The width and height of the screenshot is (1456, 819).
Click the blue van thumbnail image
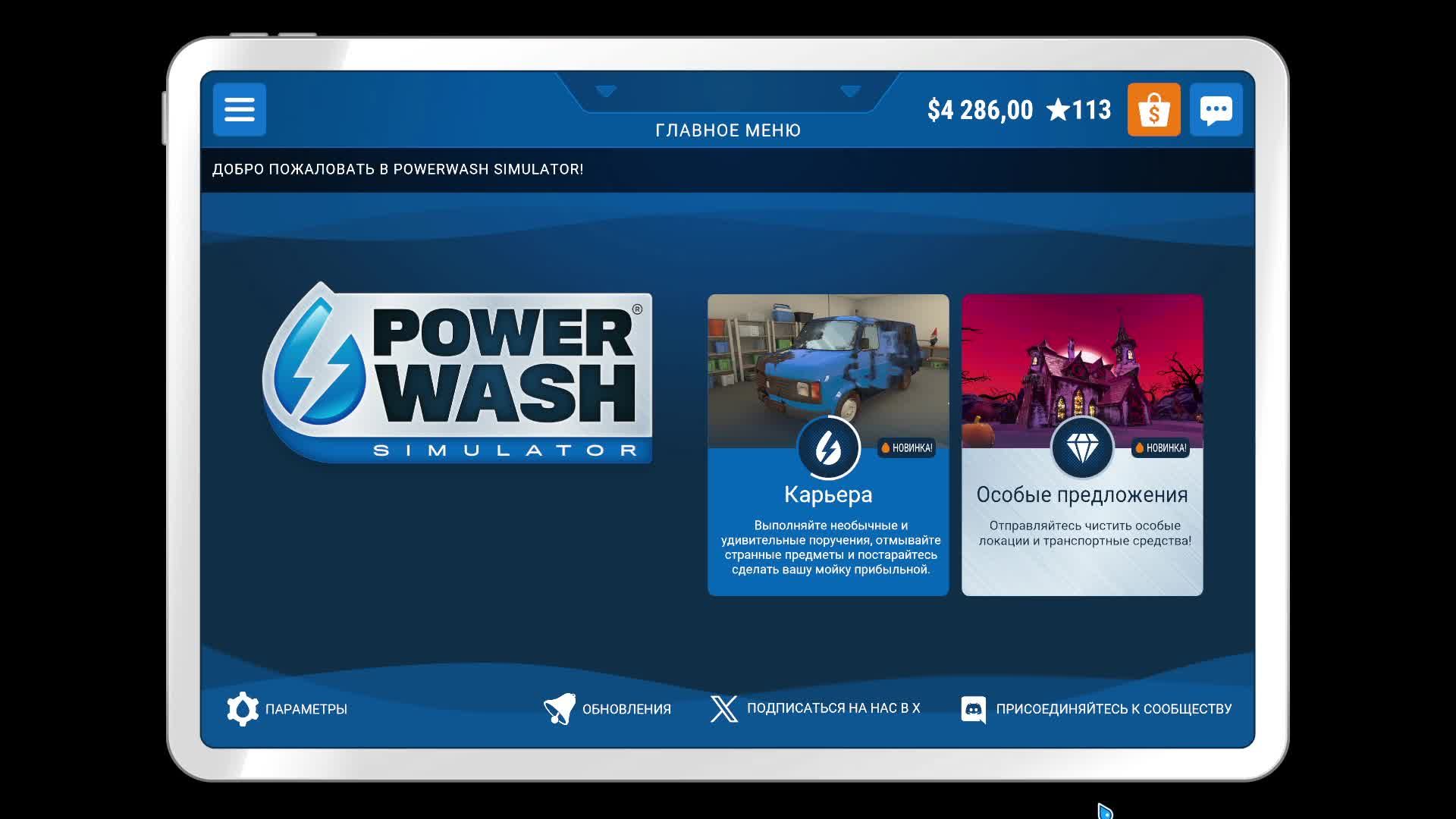828,371
